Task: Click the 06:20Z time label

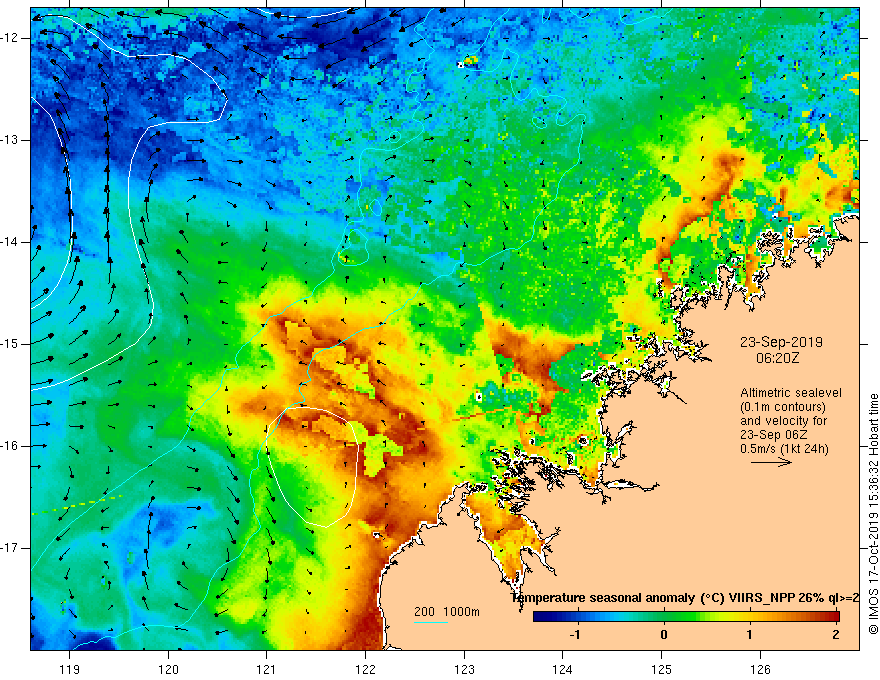Action: coord(777,358)
